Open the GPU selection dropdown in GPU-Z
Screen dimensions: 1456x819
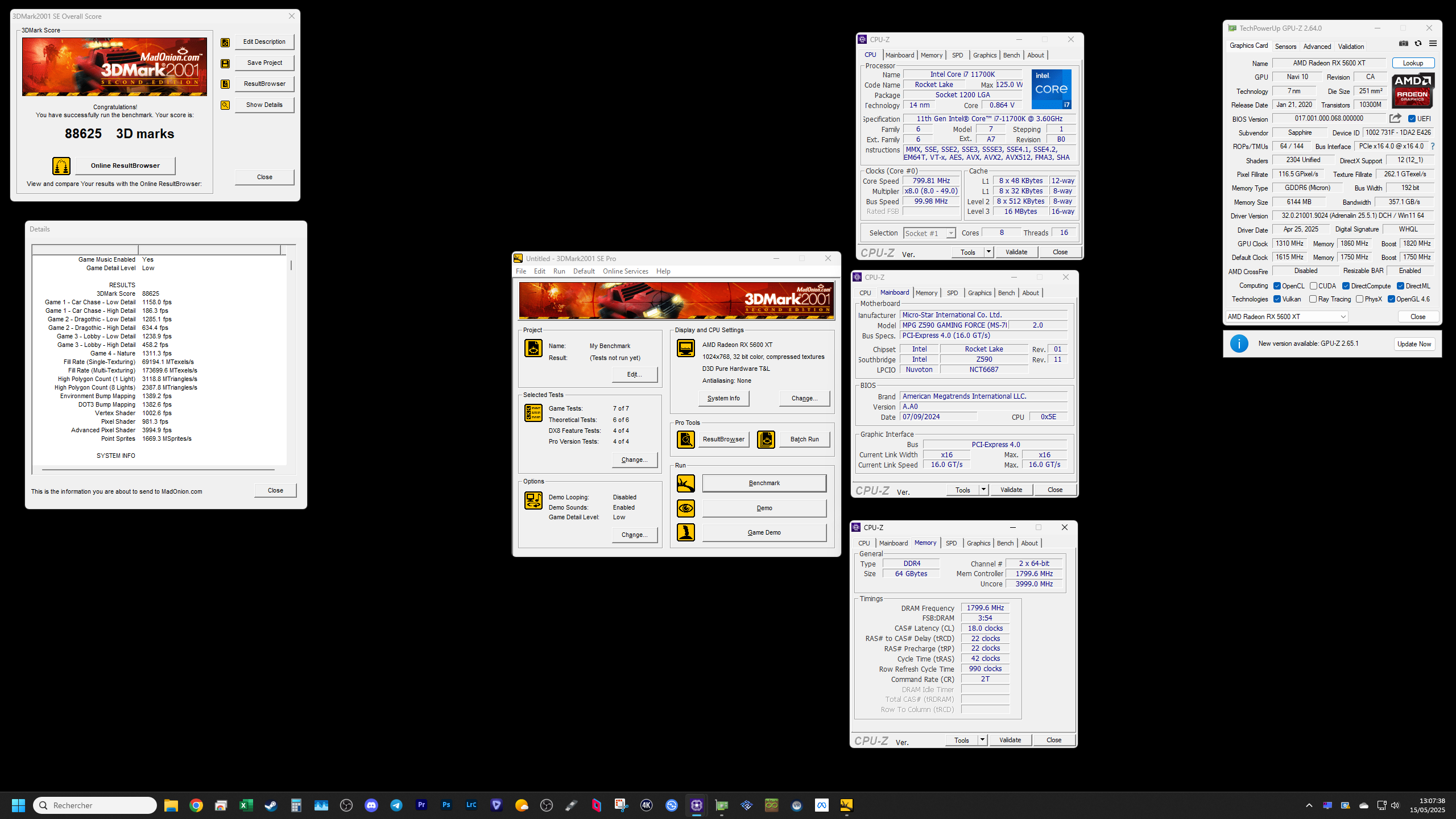[1287, 317]
